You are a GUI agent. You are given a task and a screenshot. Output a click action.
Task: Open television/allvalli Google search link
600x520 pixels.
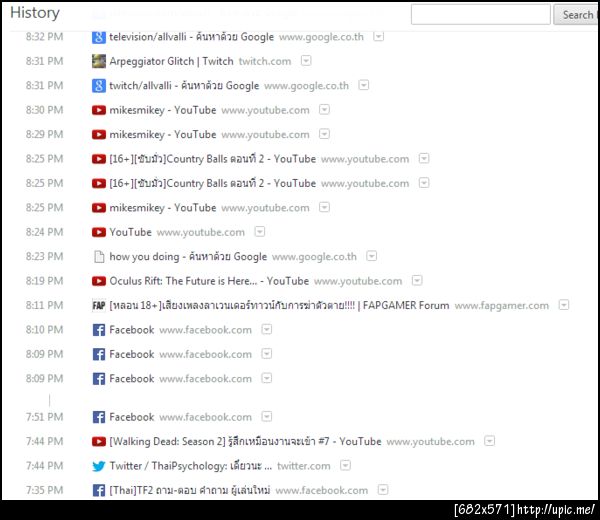tap(192, 37)
